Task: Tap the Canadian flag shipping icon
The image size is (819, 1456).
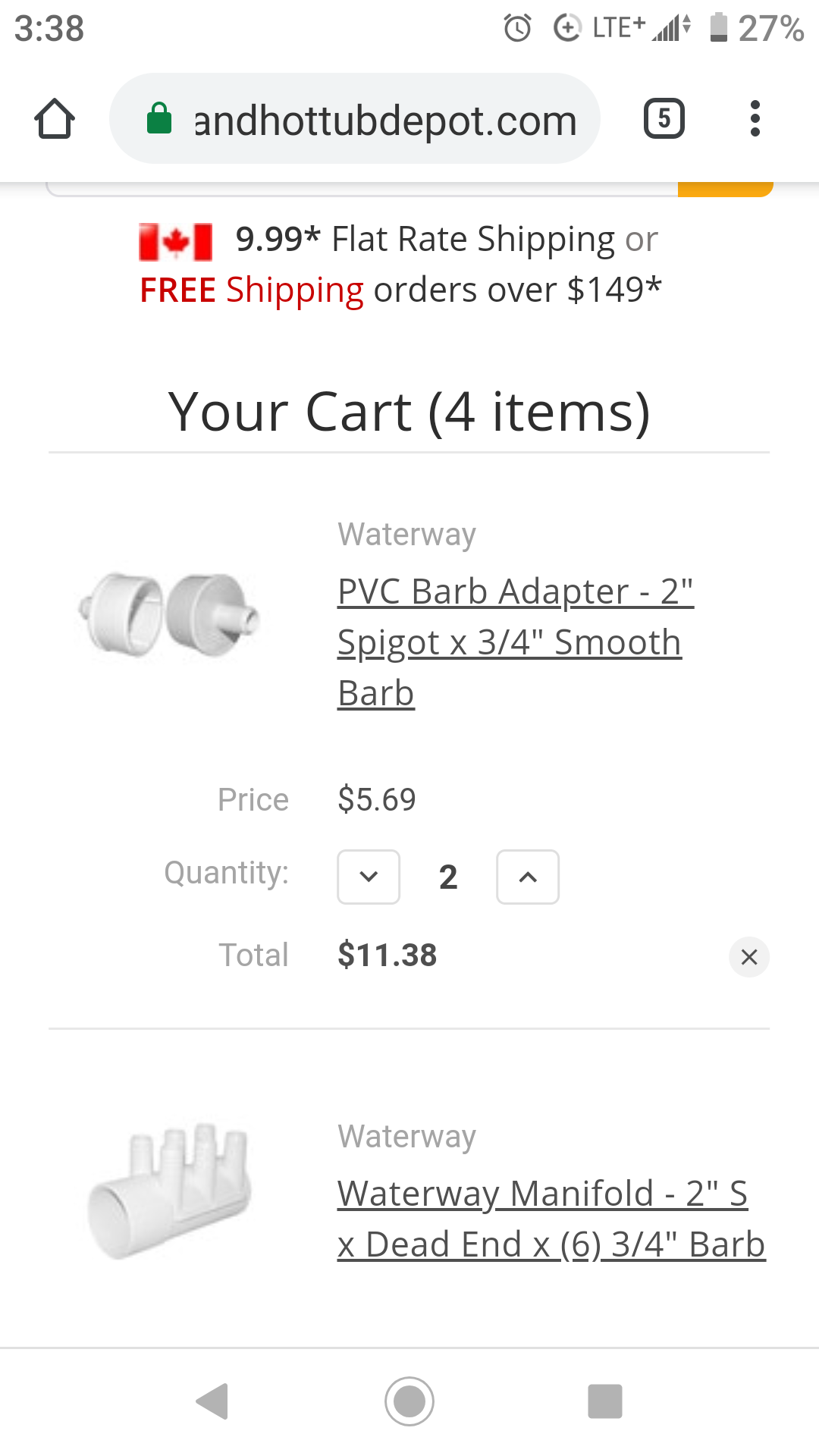Action: coord(175,242)
